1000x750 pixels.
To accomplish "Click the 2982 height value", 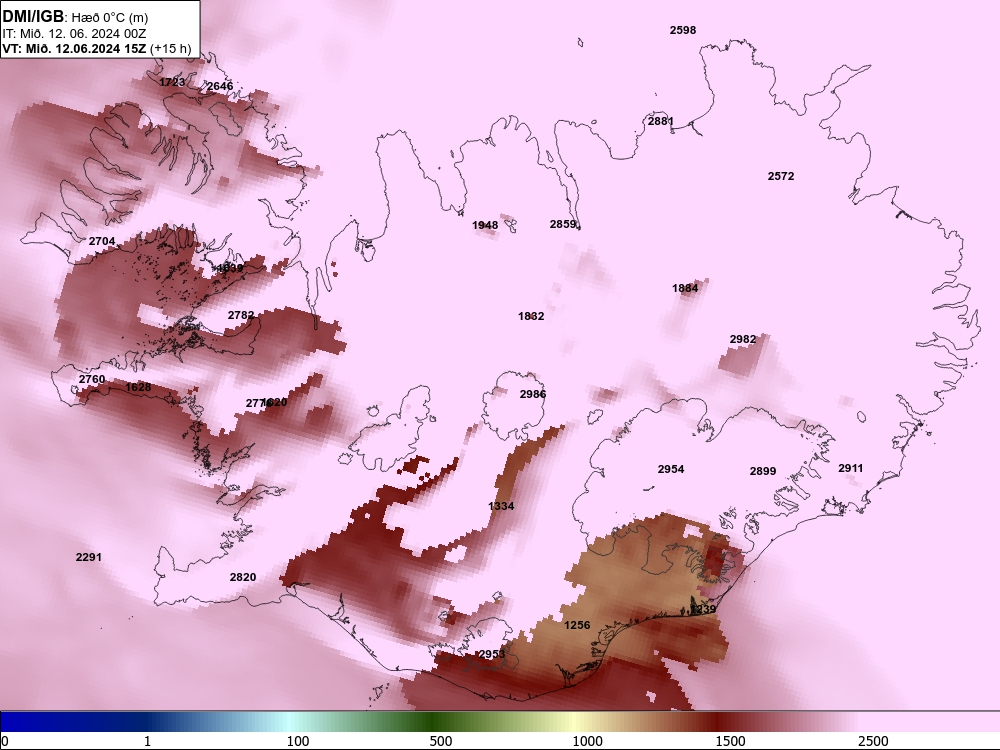I will tap(743, 339).
